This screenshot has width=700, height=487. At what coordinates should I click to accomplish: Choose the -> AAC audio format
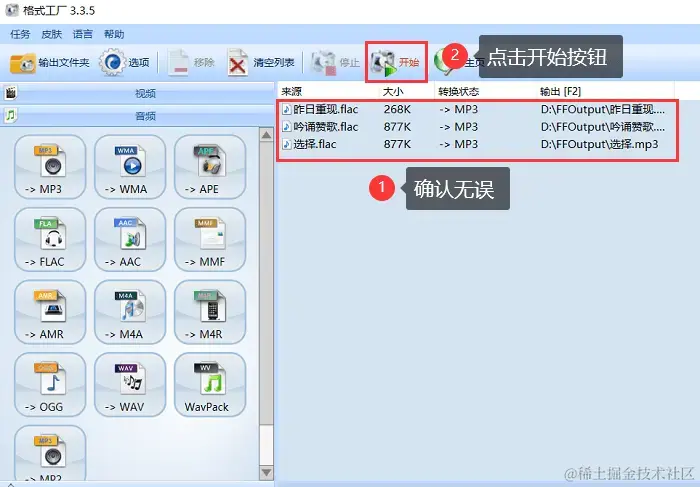(130, 239)
